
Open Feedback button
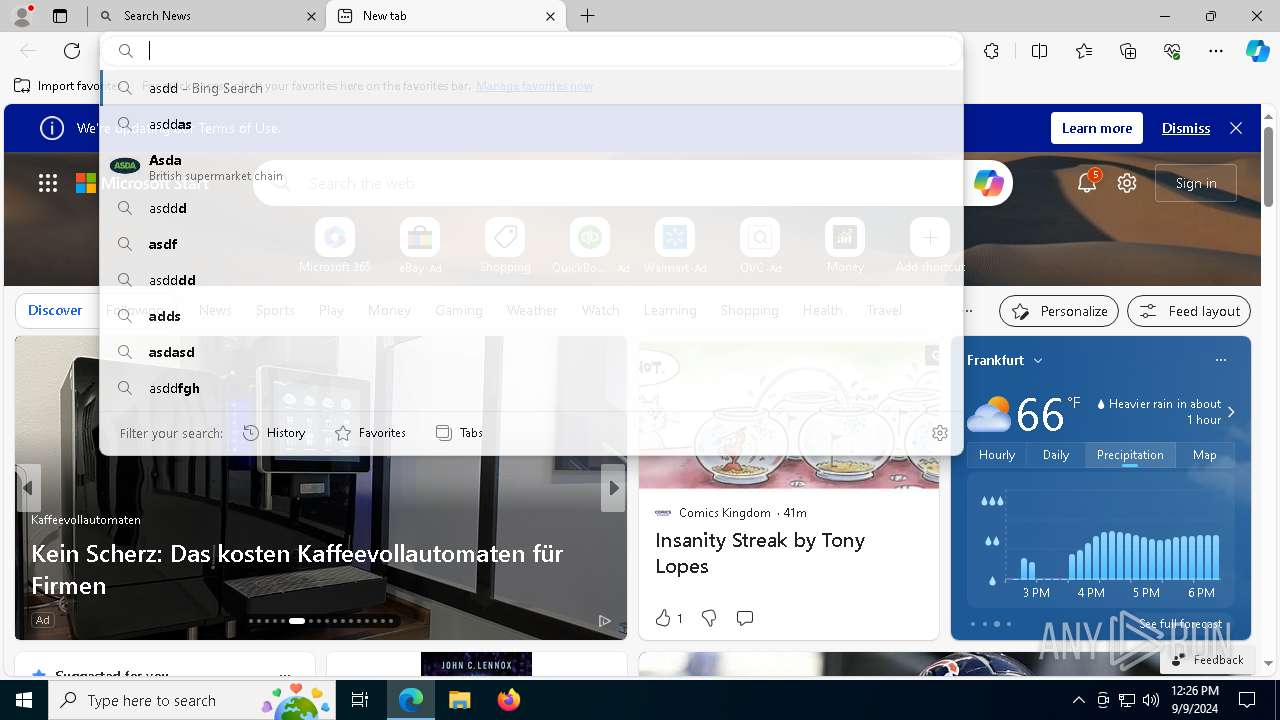1207,660
